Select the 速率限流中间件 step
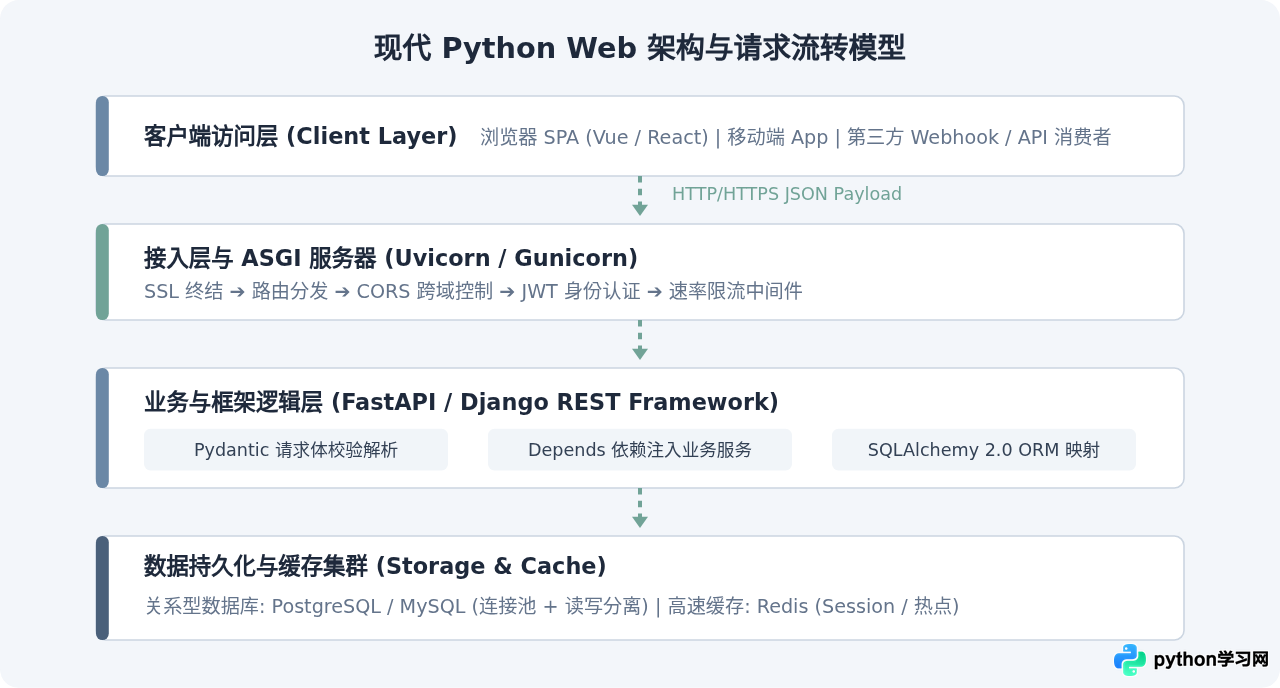Viewport: 1280px width, 688px height. pos(736,291)
